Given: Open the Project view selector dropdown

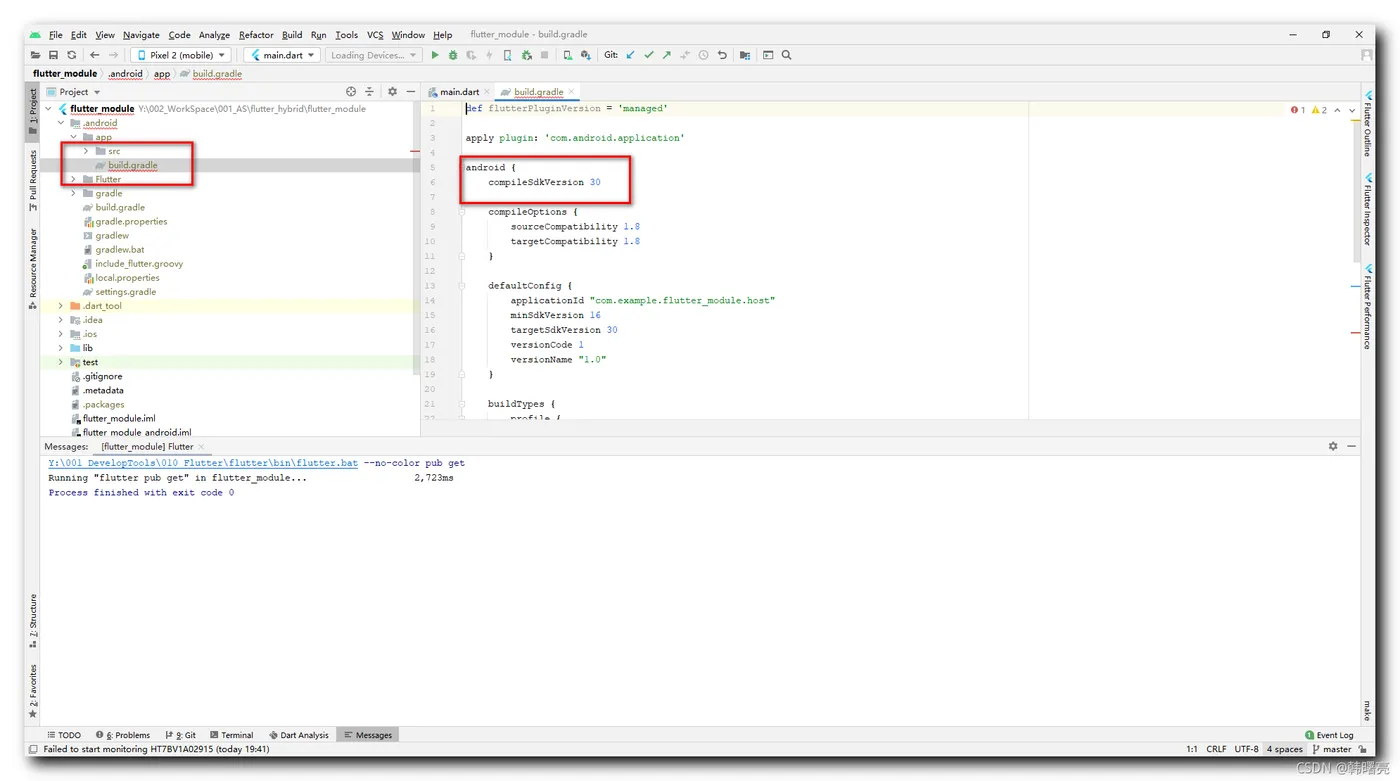Looking at the screenshot, I should pyautogui.click(x=73, y=91).
